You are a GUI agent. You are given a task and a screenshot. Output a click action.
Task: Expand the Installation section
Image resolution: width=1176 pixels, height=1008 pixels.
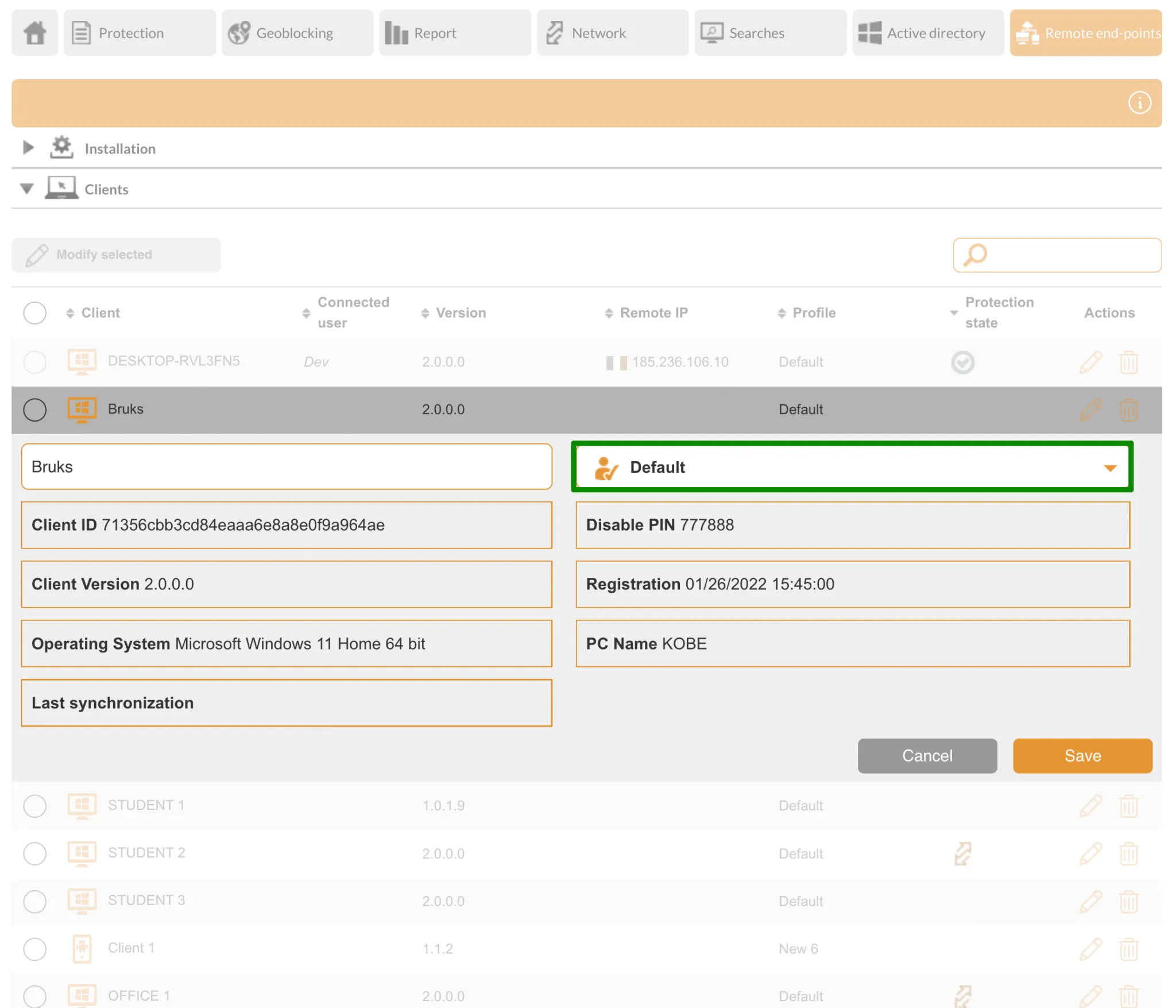coord(28,148)
